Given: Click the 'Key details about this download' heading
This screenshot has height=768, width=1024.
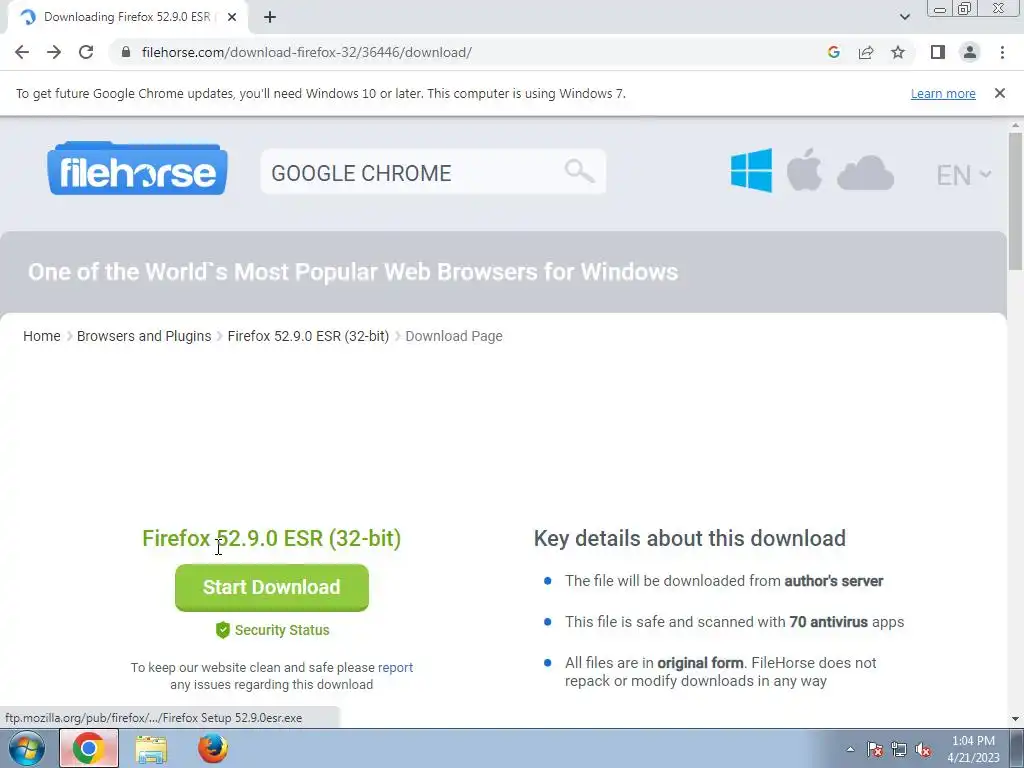Looking at the screenshot, I should (690, 538).
